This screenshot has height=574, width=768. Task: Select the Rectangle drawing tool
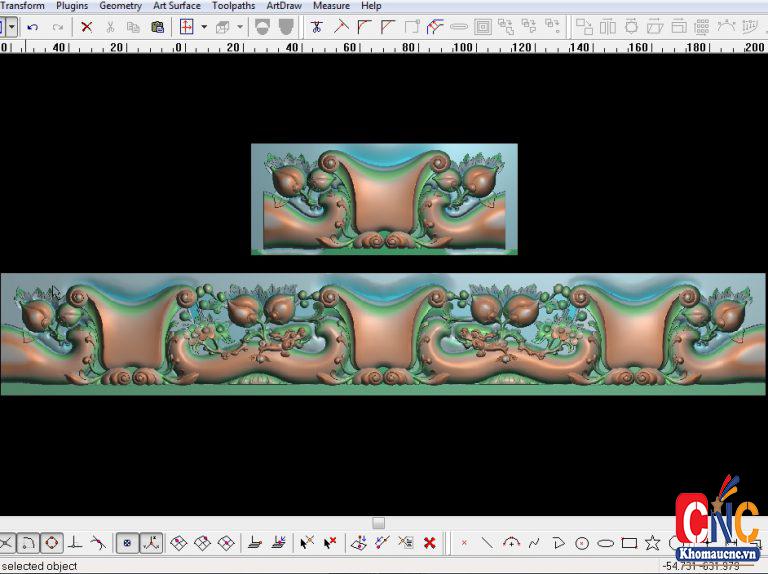629,543
